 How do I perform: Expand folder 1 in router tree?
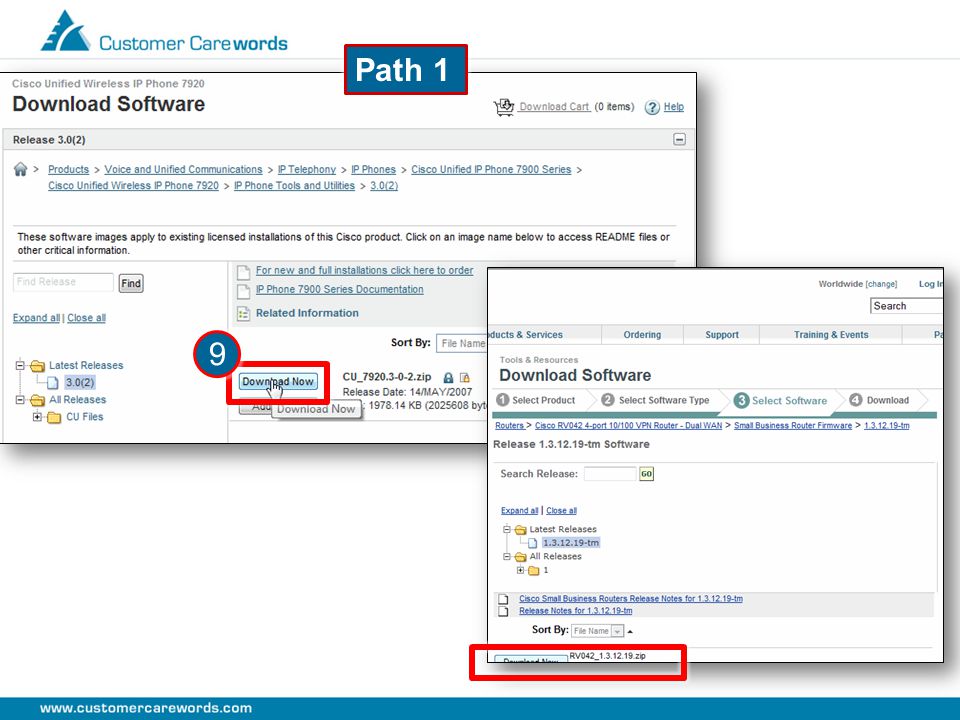click(x=520, y=570)
